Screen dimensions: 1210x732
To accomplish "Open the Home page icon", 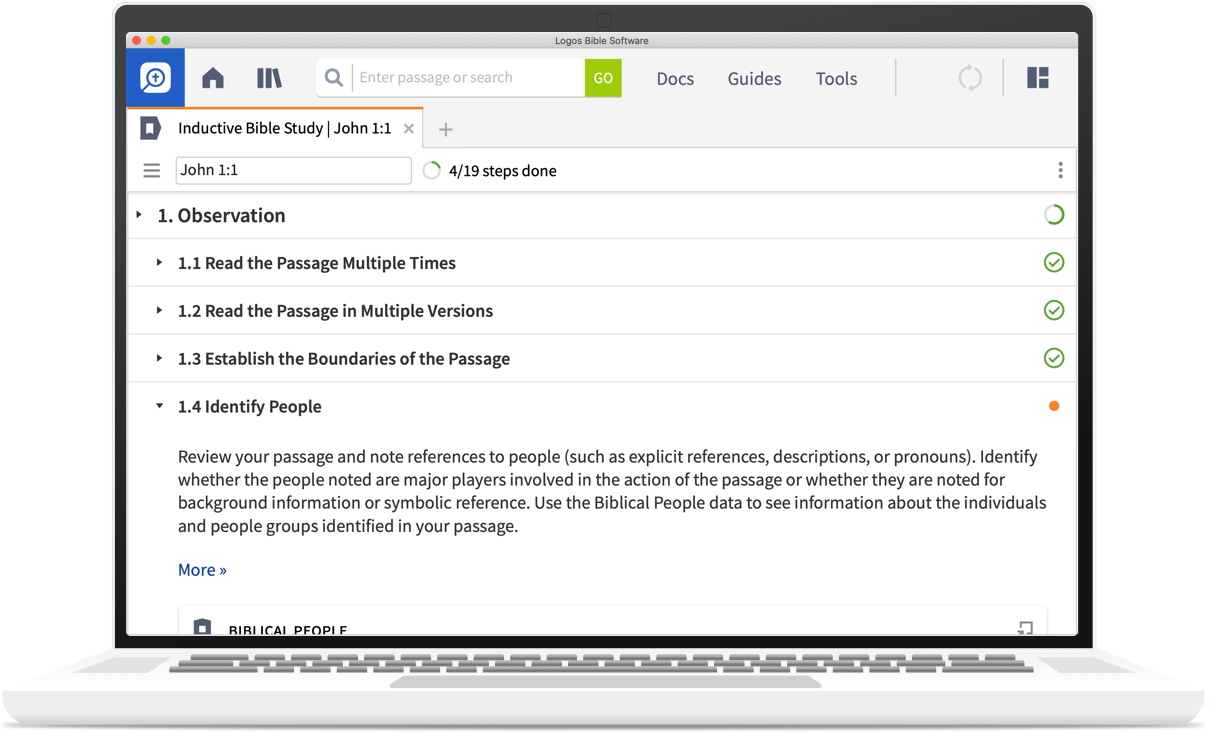I will [x=212, y=78].
